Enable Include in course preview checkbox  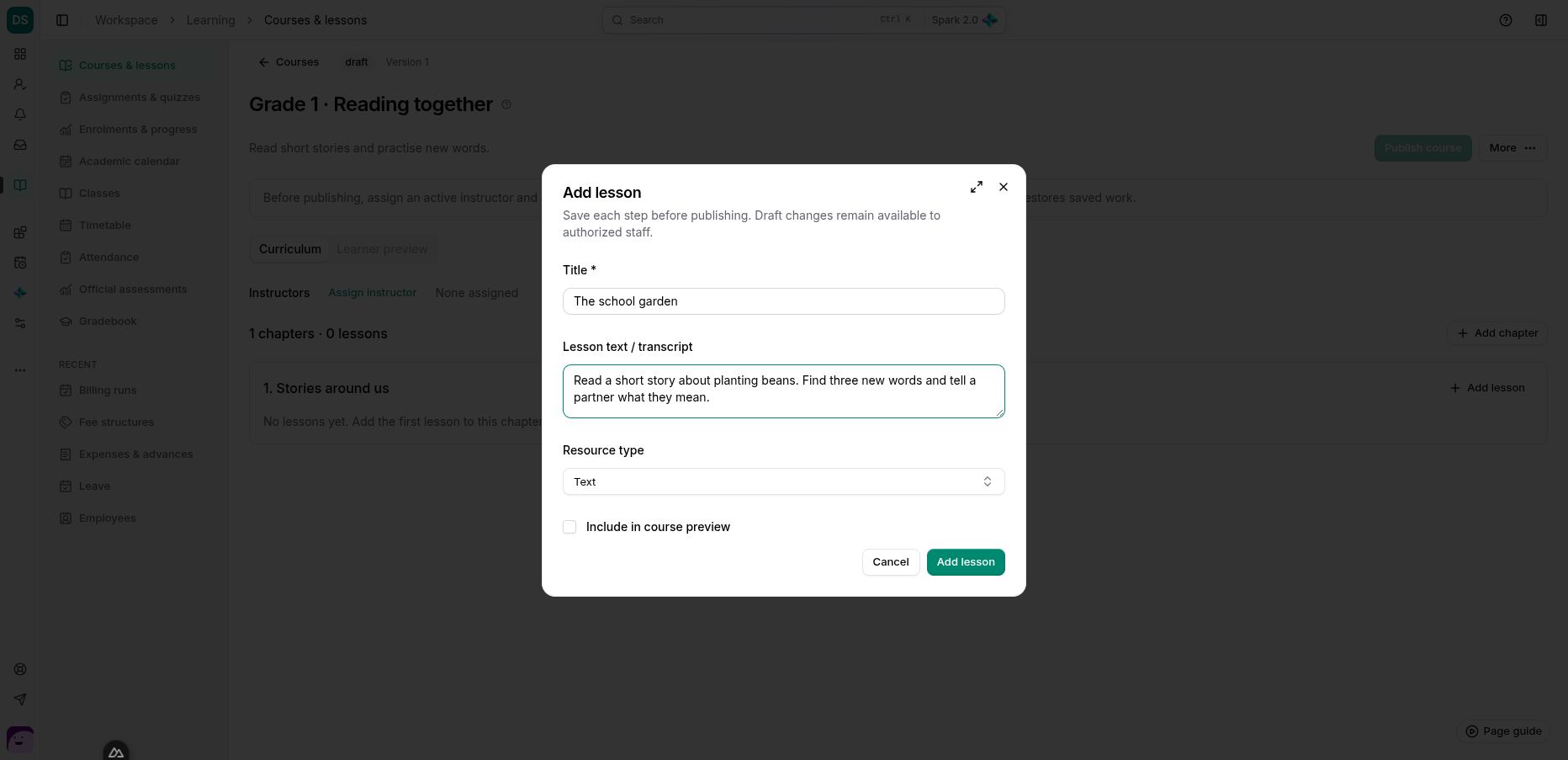pos(569,527)
